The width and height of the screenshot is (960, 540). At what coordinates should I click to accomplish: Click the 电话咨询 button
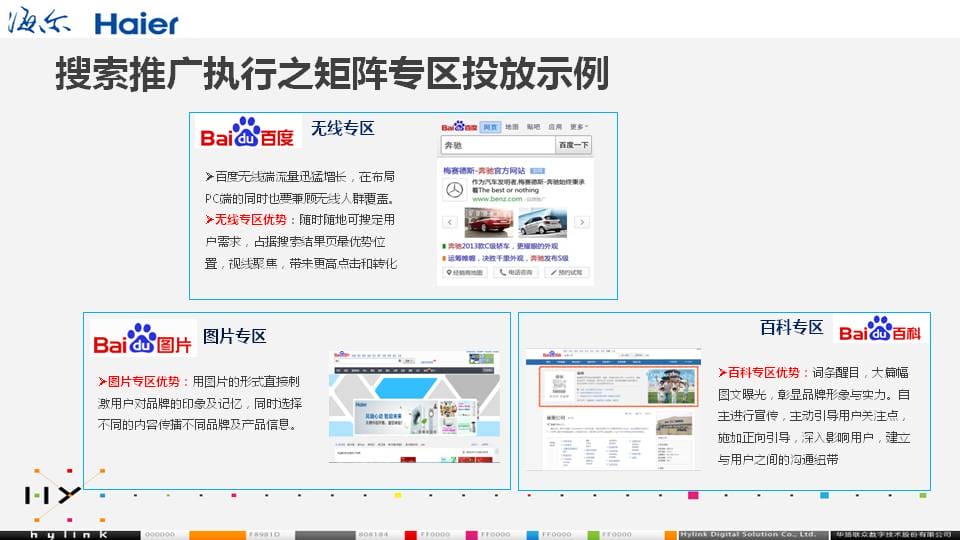517,272
